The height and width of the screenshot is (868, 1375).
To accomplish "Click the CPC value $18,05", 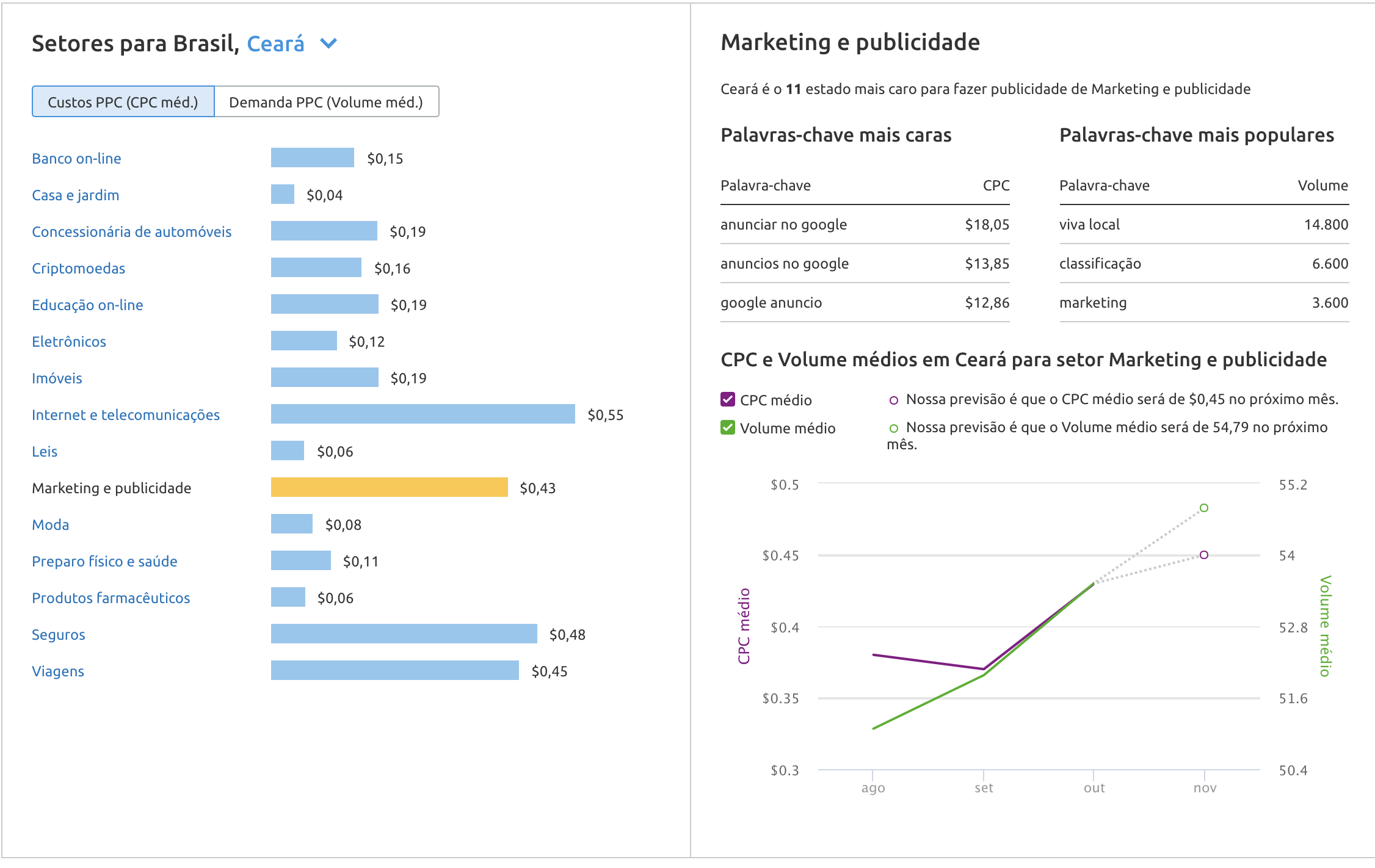I will (987, 225).
